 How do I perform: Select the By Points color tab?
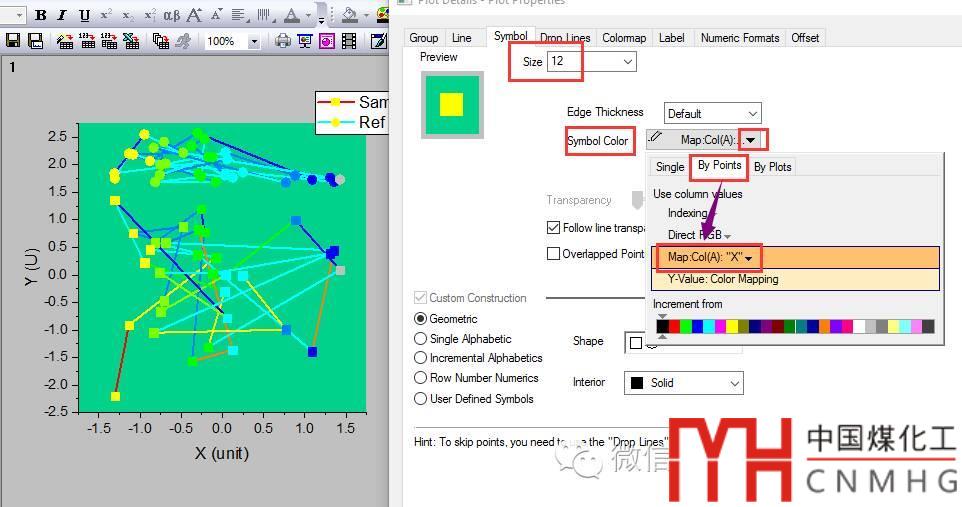(719, 166)
